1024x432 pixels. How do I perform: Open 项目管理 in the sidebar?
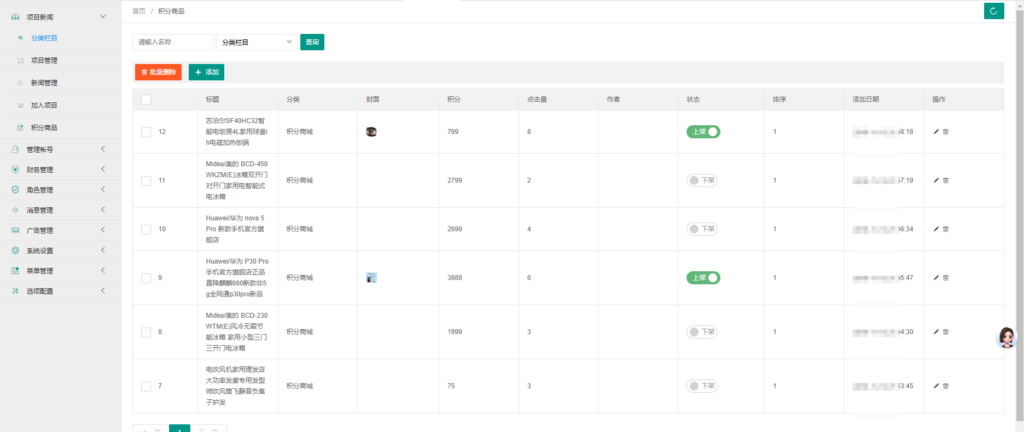[x=44, y=60]
